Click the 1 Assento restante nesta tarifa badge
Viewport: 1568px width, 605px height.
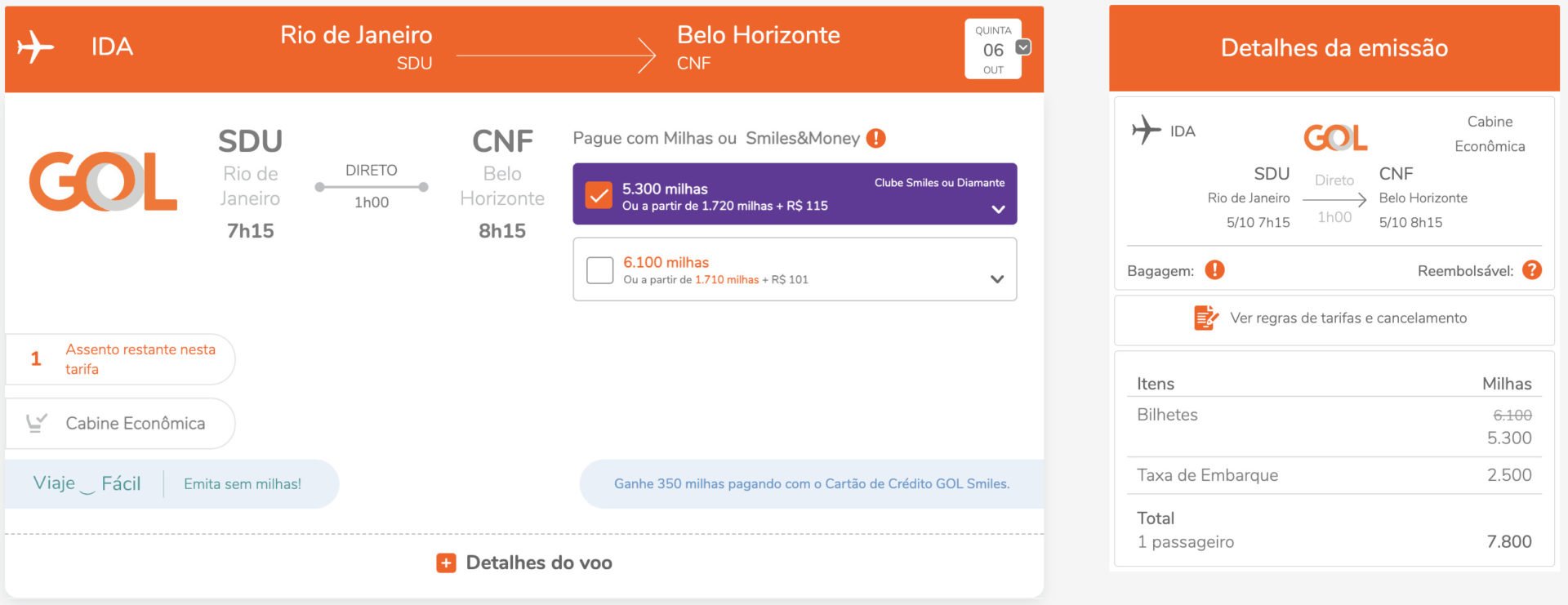(120, 359)
